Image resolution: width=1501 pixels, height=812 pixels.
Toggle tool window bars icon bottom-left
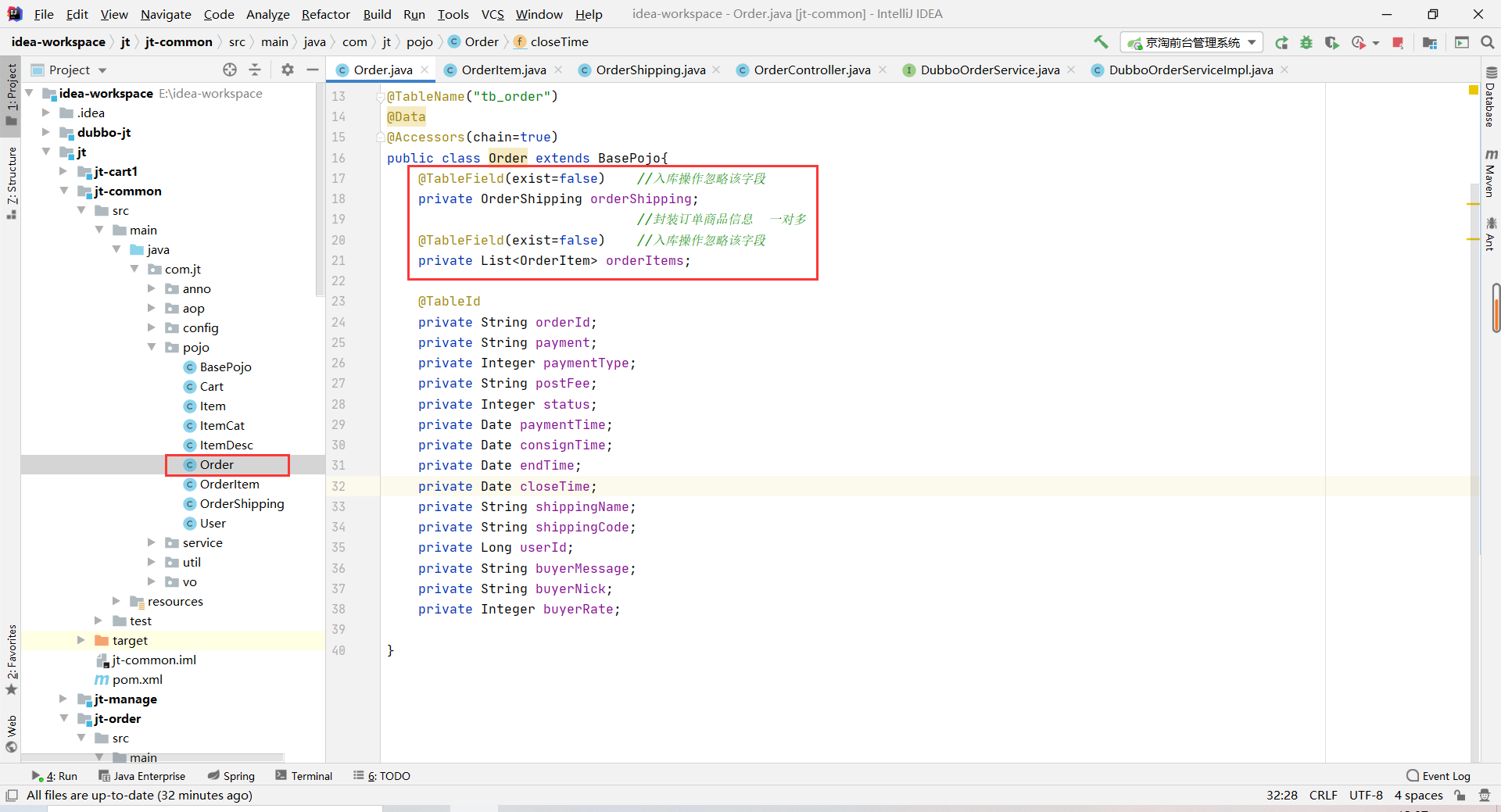(12, 796)
